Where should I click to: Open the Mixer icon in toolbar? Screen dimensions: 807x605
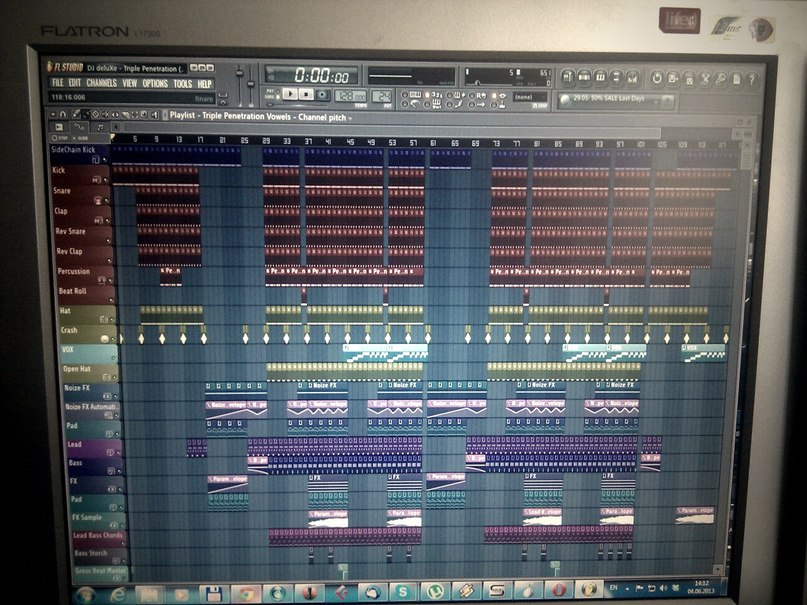[x=633, y=78]
